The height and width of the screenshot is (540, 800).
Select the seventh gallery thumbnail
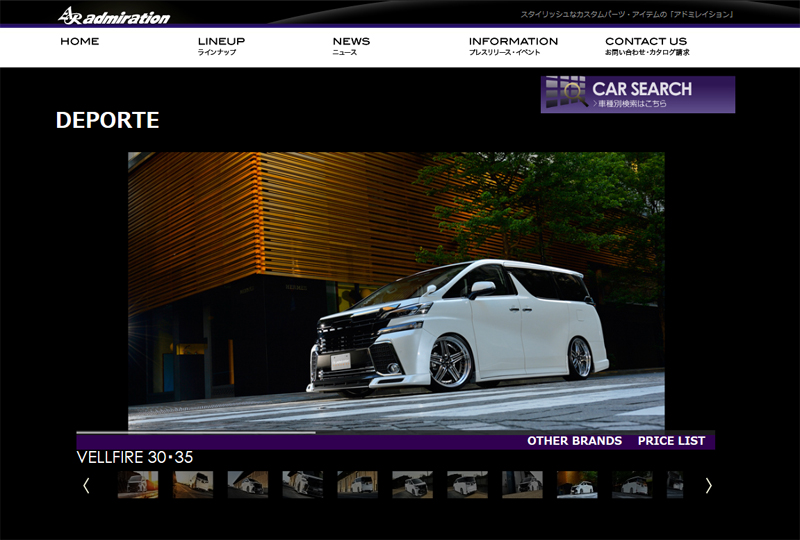pos(467,485)
